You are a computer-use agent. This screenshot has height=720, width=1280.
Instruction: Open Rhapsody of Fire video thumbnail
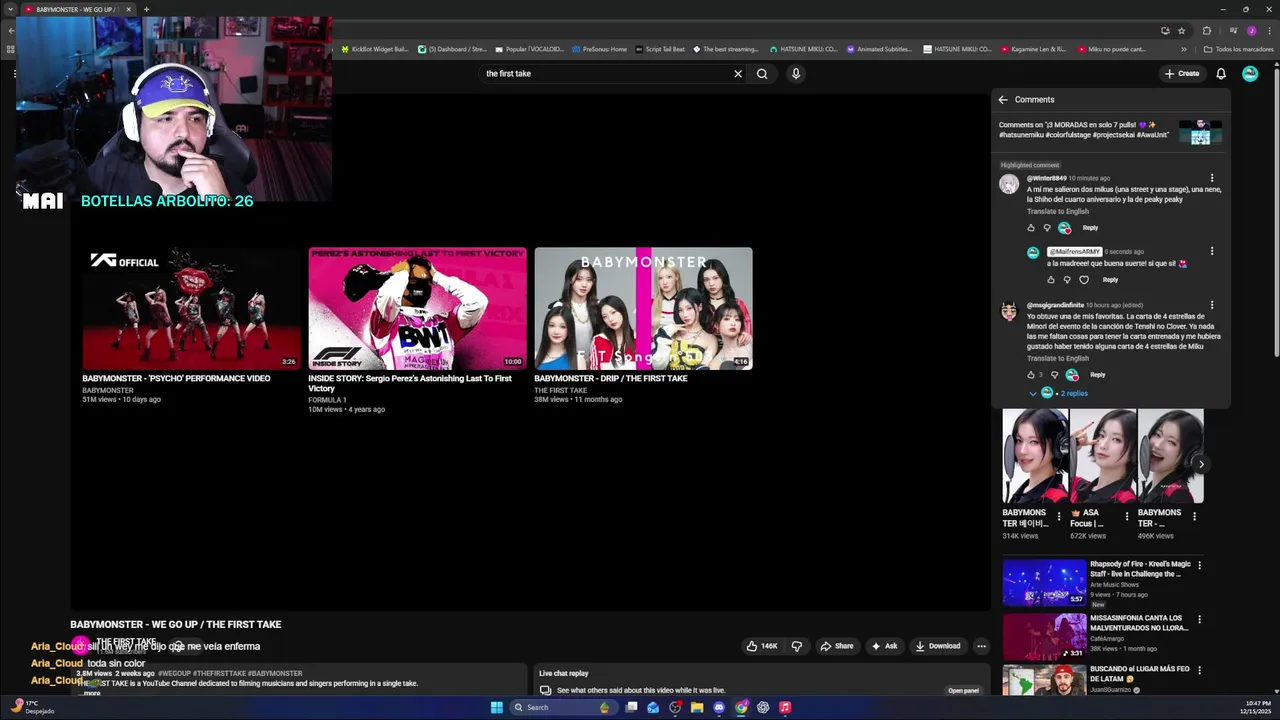tap(1044, 583)
